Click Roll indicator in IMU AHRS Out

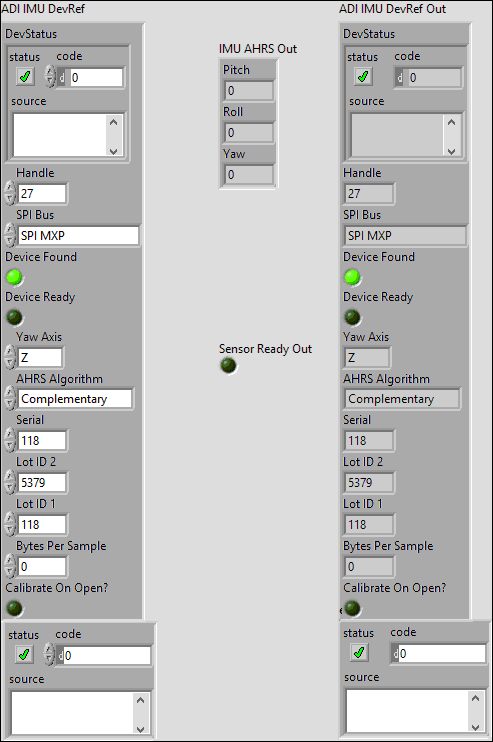point(248,132)
